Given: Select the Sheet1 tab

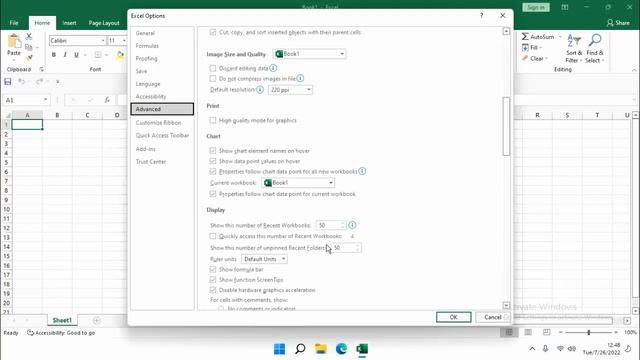Looking at the screenshot, I should point(62,320).
